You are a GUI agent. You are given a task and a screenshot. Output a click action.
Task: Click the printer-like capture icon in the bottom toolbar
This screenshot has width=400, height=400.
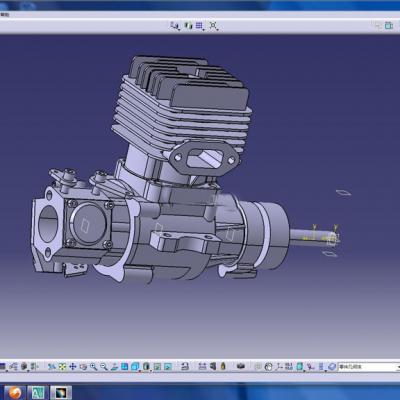[x=185, y=367]
